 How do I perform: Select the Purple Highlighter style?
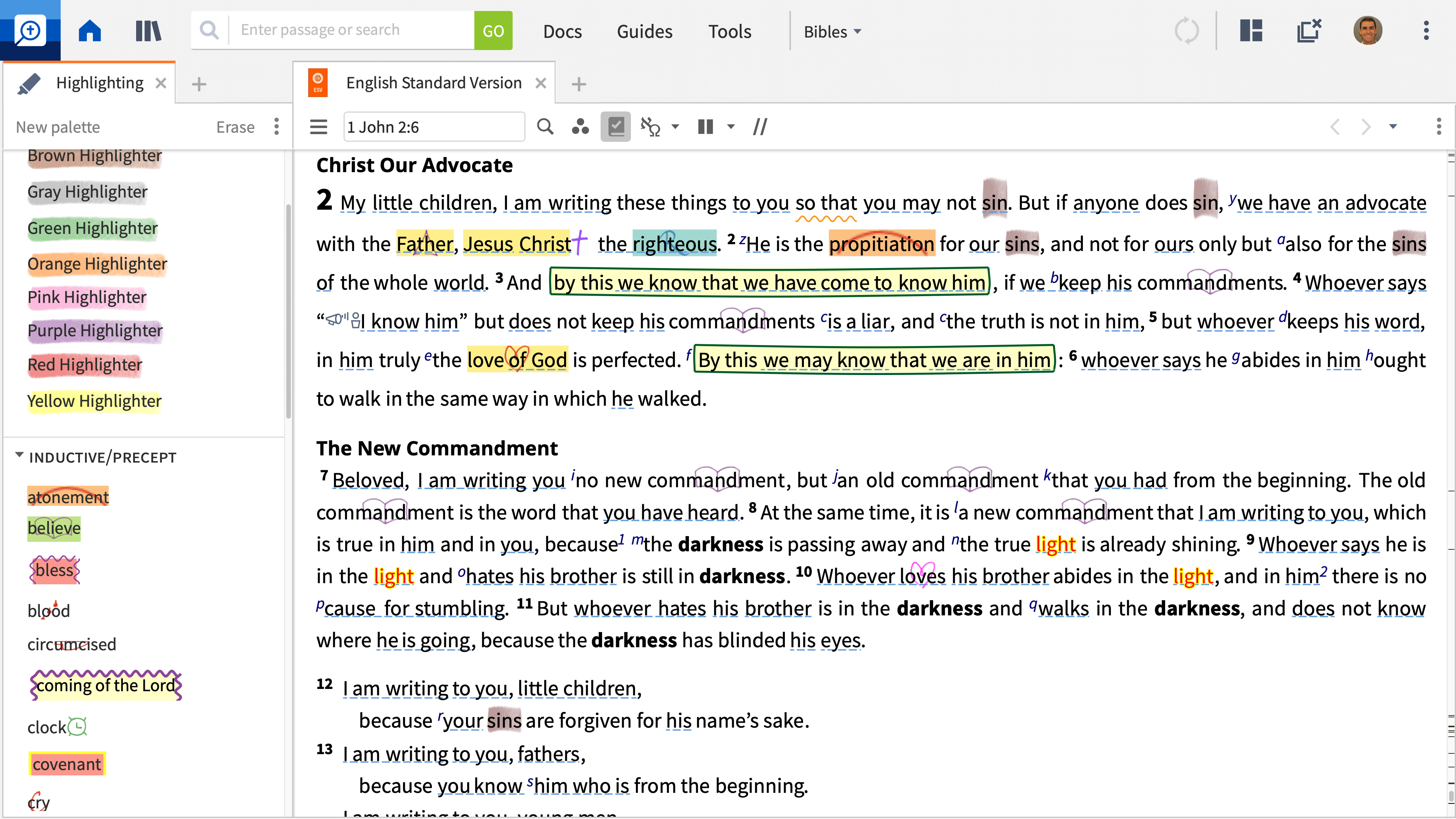pyautogui.click(x=95, y=331)
